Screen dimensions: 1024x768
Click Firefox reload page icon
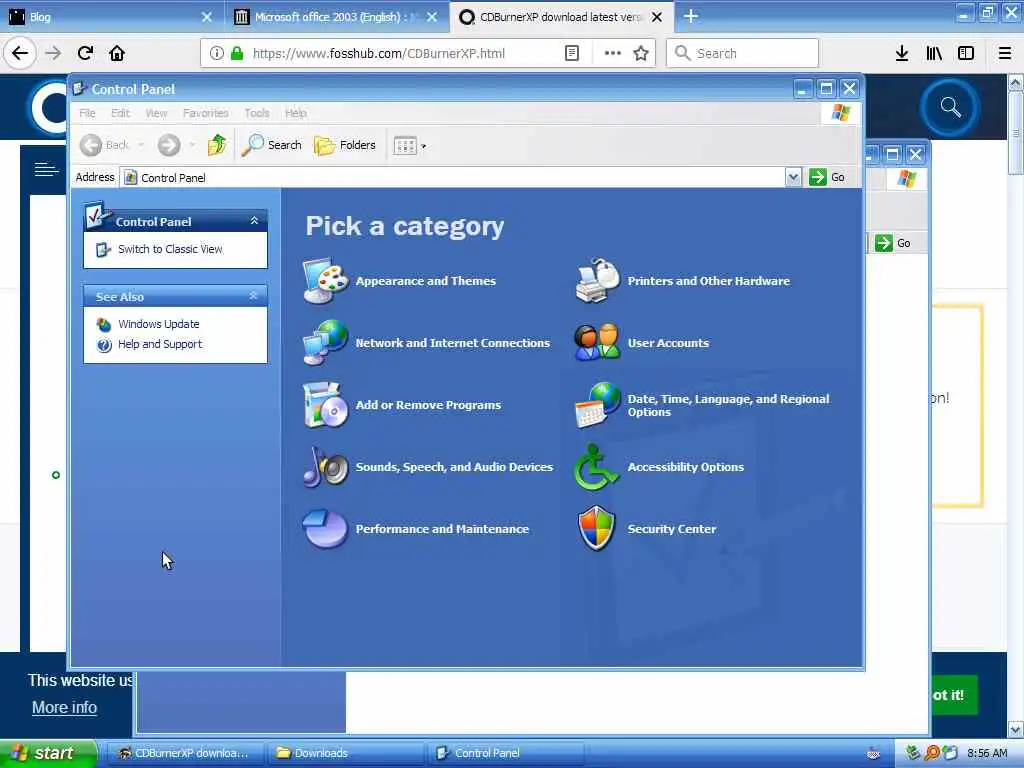pyautogui.click(x=85, y=53)
